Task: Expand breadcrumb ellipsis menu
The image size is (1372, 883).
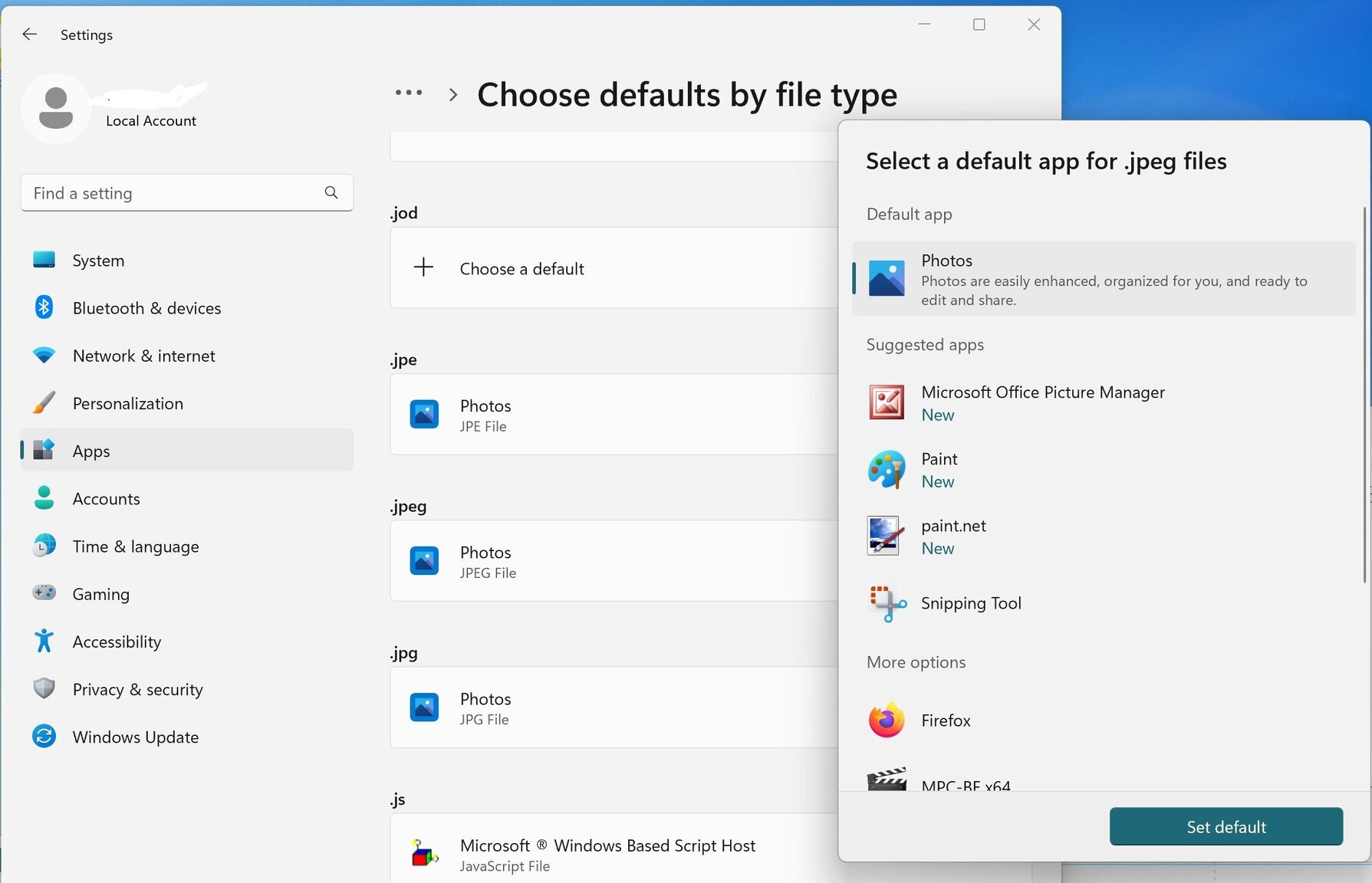Action: click(409, 93)
